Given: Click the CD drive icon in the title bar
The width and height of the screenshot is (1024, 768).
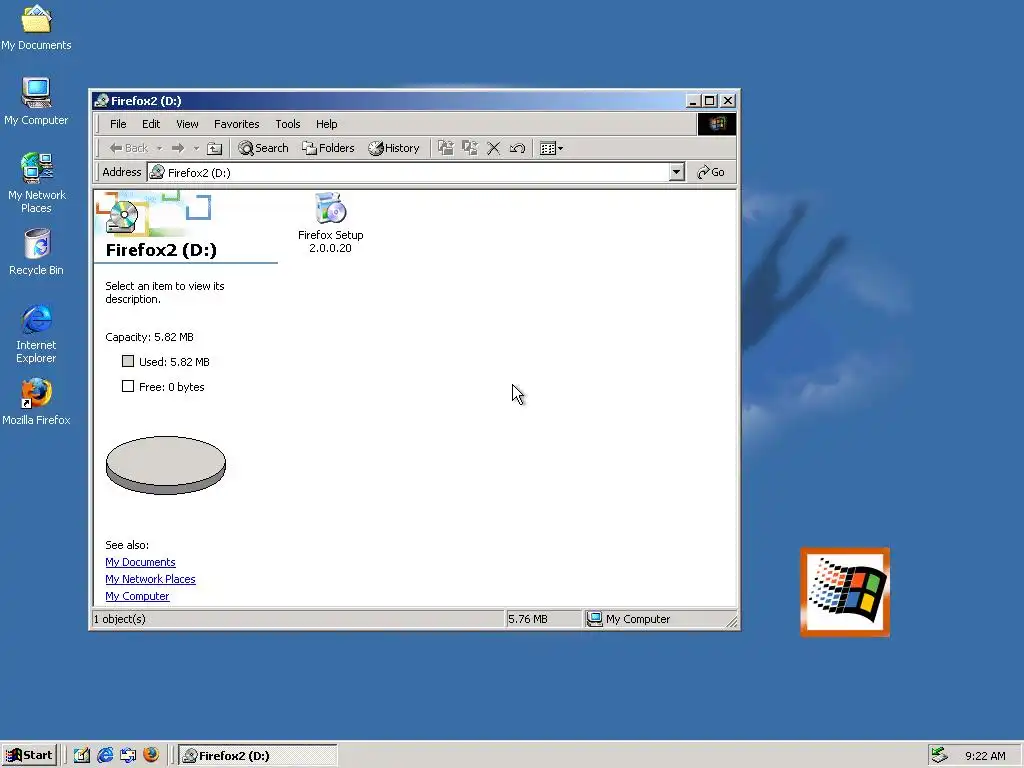Looking at the screenshot, I should [101, 101].
